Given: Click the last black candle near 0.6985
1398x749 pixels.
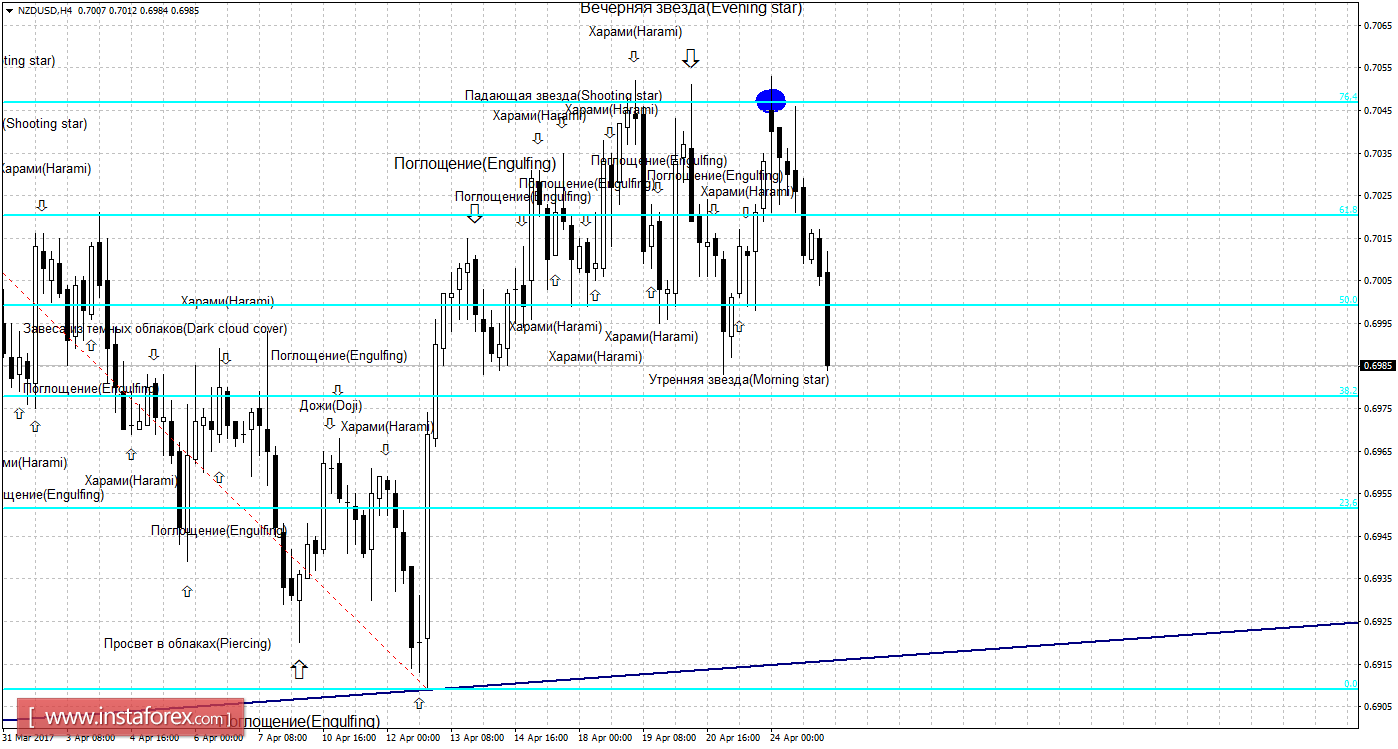Looking at the screenshot, I should tap(827, 319).
